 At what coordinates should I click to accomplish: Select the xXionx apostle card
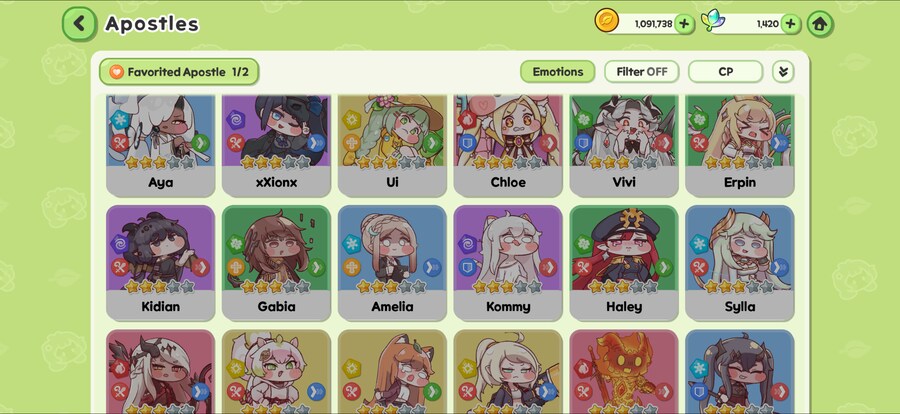pyautogui.click(x=276, y=146)
